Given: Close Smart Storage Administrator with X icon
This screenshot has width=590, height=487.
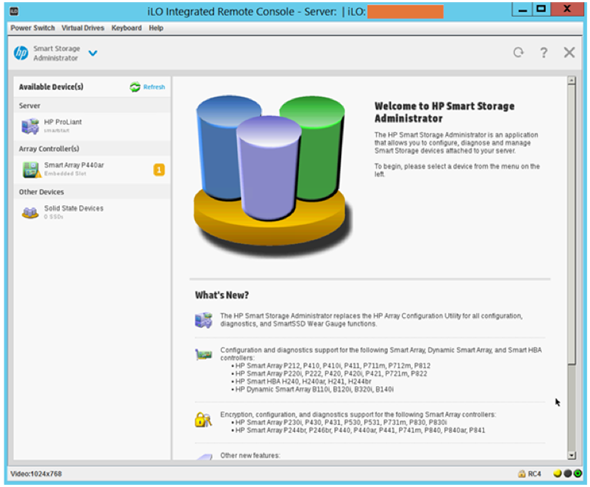Looking at the screenshot, I should coord(569,52).
